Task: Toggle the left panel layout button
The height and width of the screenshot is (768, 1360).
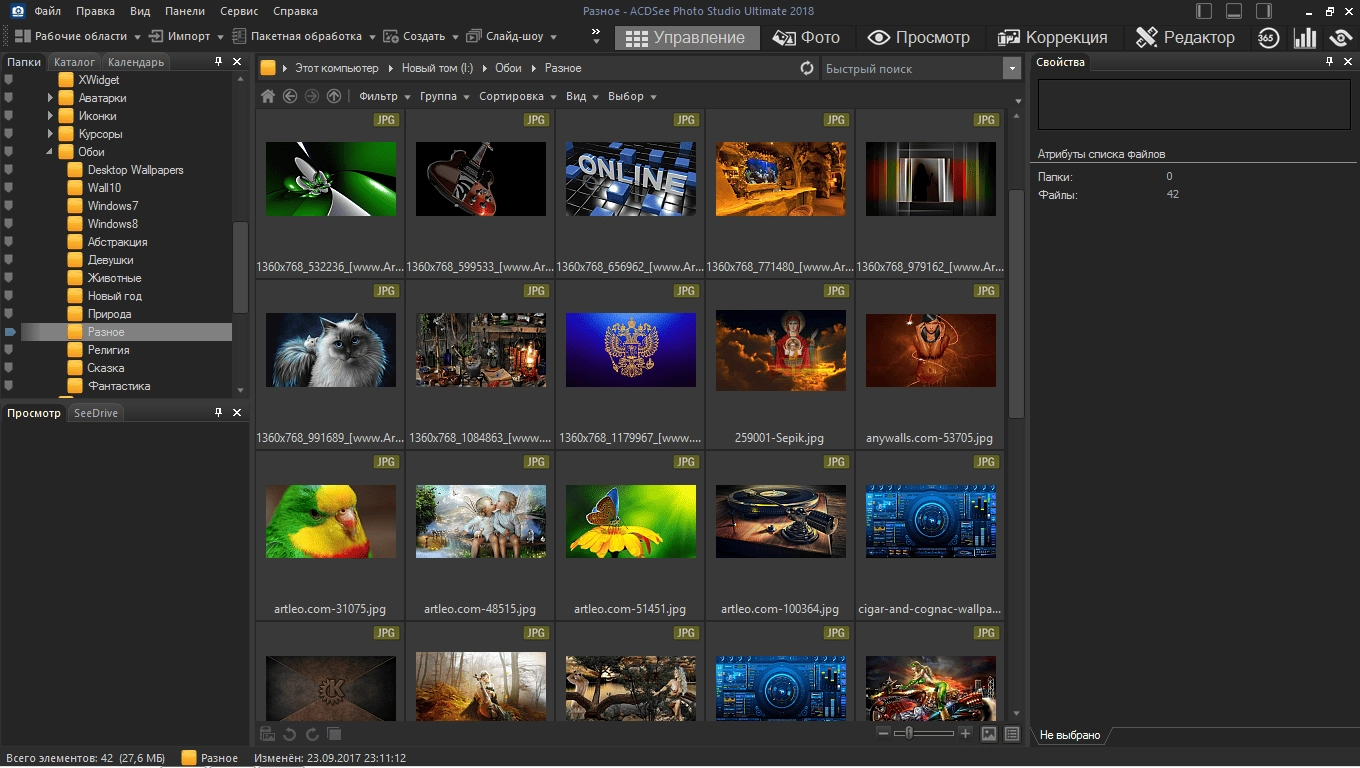Action: click(1204, 11)
